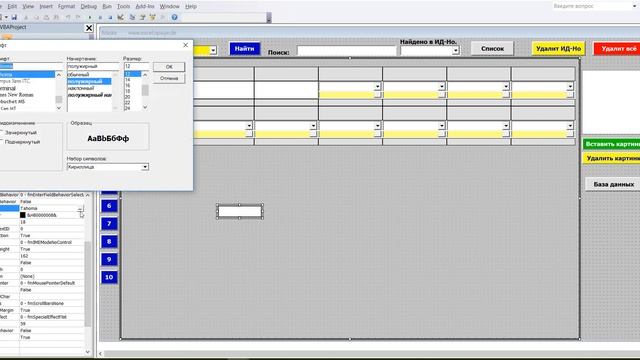Open the Format menu

pos(67,7)
